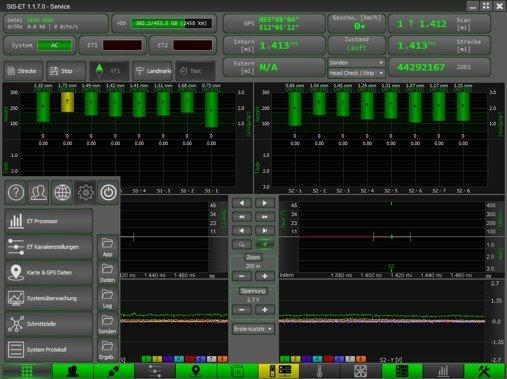The width and height of the screenshot is (507, 379).
Task: Click the green file-x icon in bottom bar
Action: [x=237, y=371]
